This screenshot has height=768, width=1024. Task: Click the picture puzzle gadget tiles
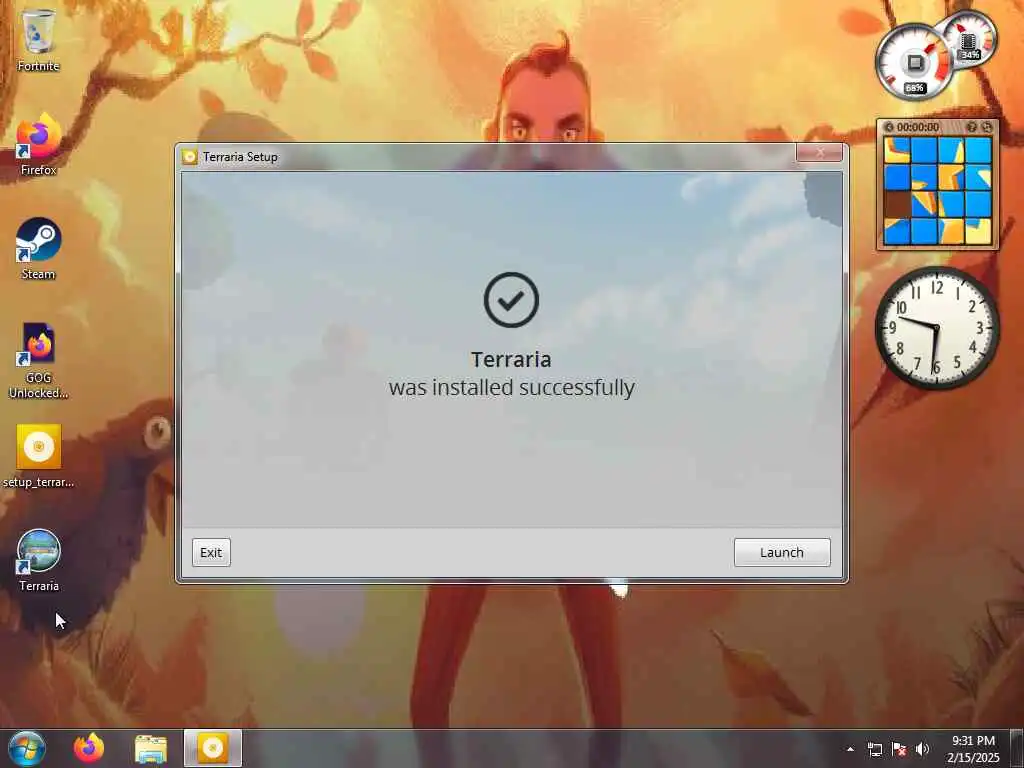[937, 191]
